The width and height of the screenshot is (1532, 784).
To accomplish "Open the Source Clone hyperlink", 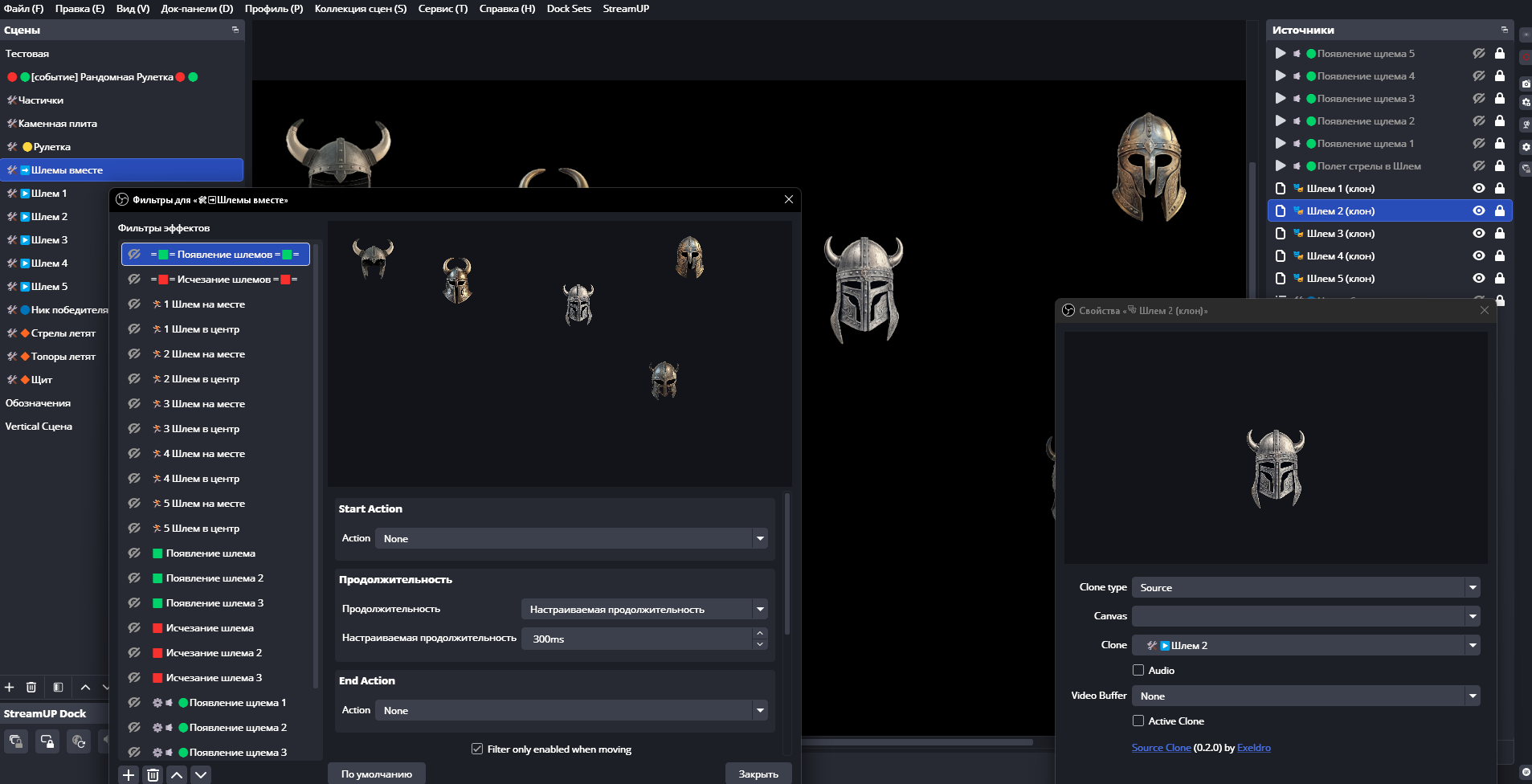I will tap(1161, 747).
